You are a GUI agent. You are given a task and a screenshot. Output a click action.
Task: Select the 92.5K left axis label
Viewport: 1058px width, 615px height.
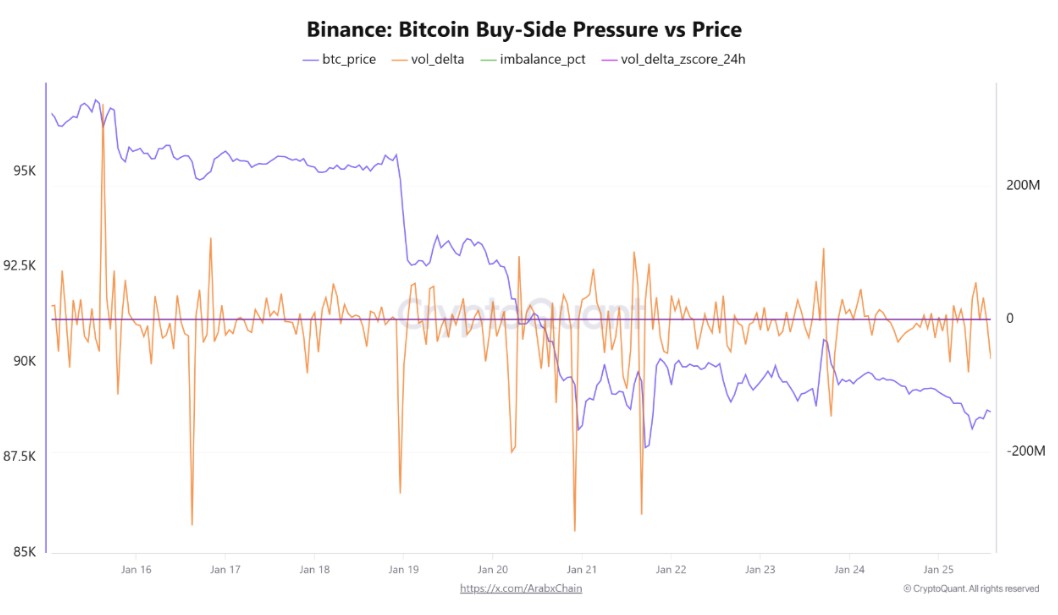coord(20,266)
